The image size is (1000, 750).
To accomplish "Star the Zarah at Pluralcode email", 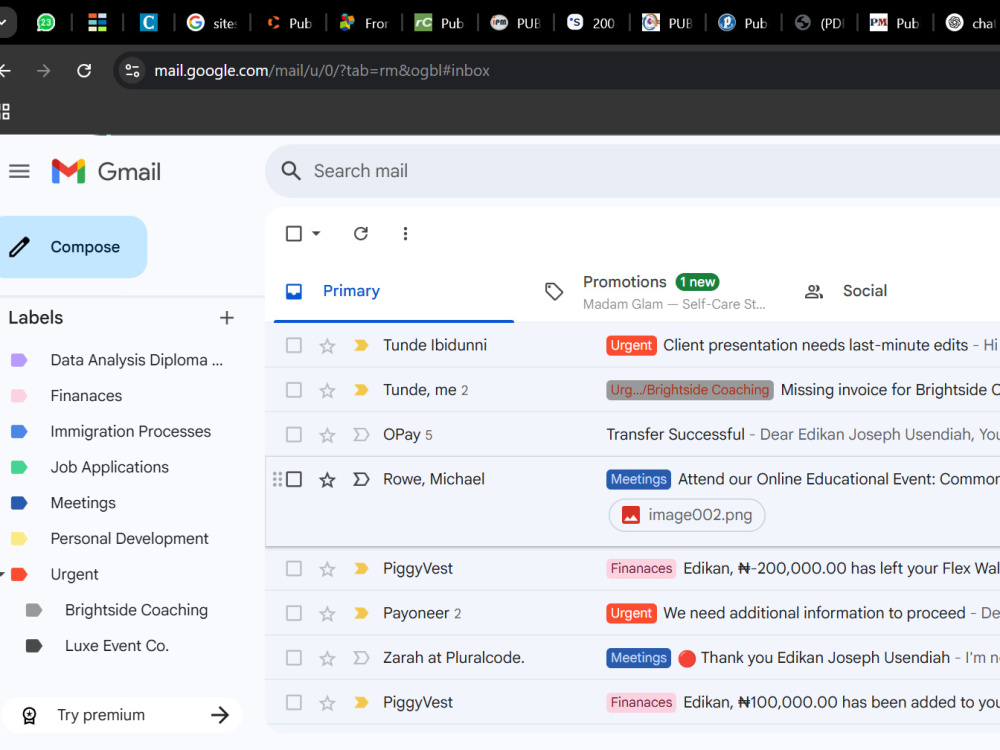I will coord(327,658).
